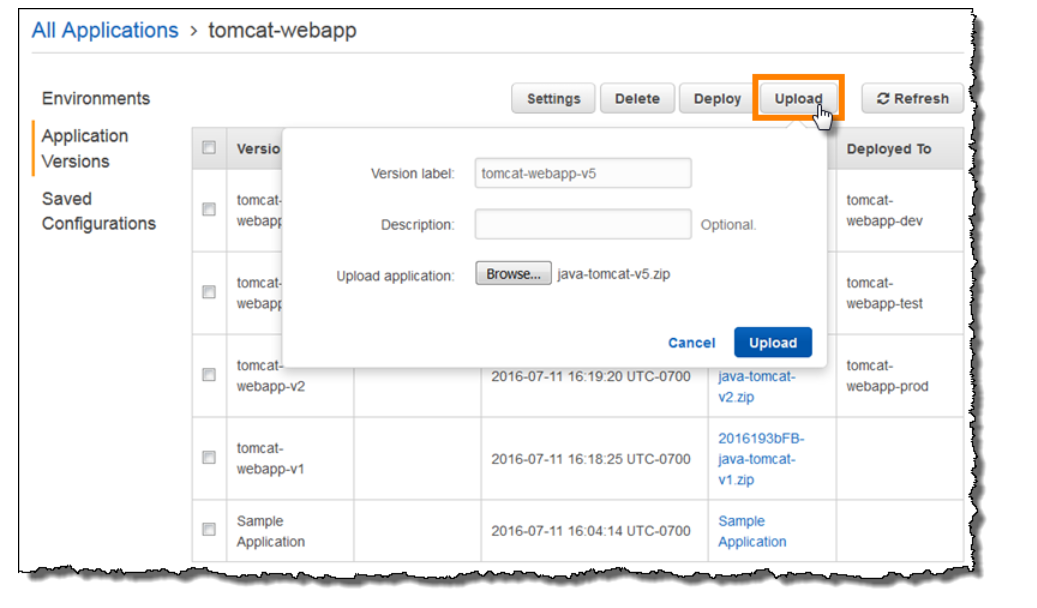Click the highlighted Upload toolbar button
This screenshot has height=608, width=1037.
point(798,99)
